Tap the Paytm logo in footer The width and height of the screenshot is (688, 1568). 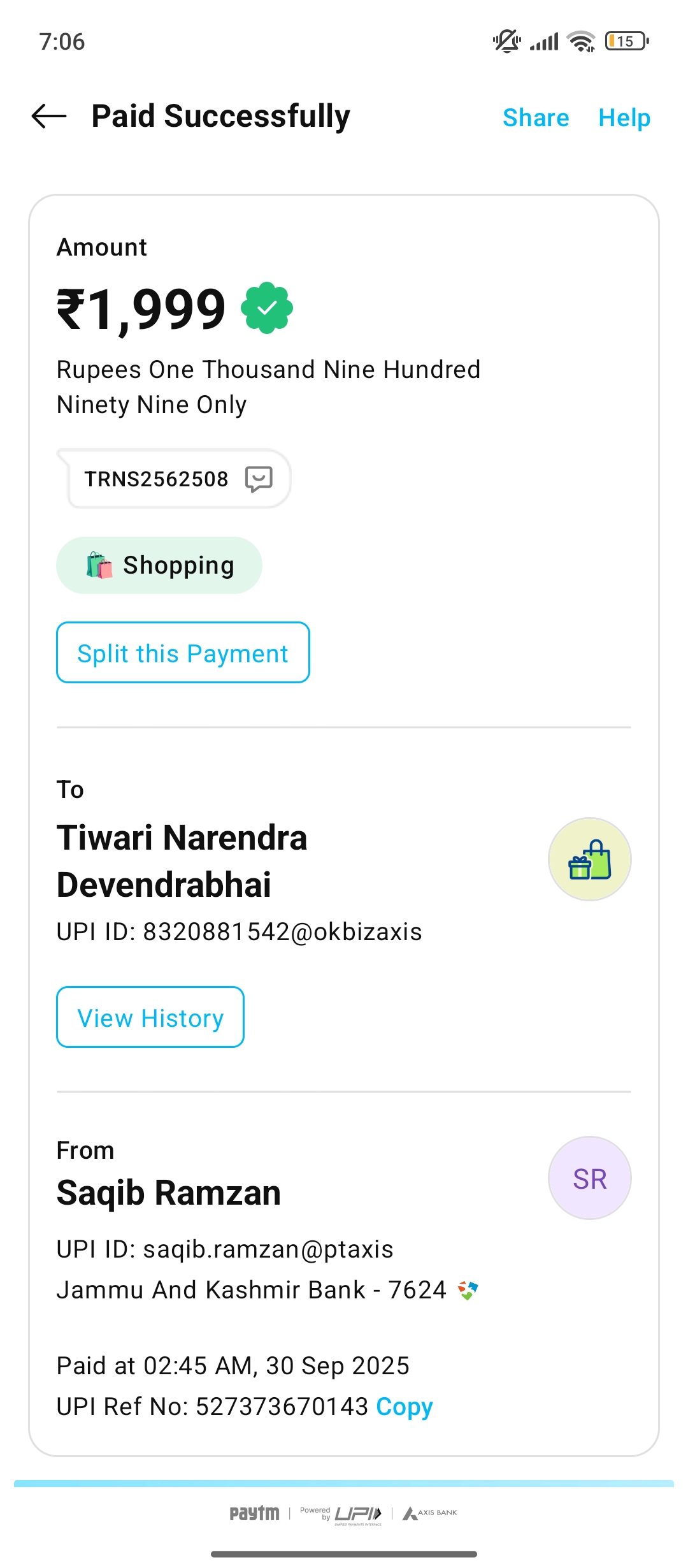[x=254, y=1513]
